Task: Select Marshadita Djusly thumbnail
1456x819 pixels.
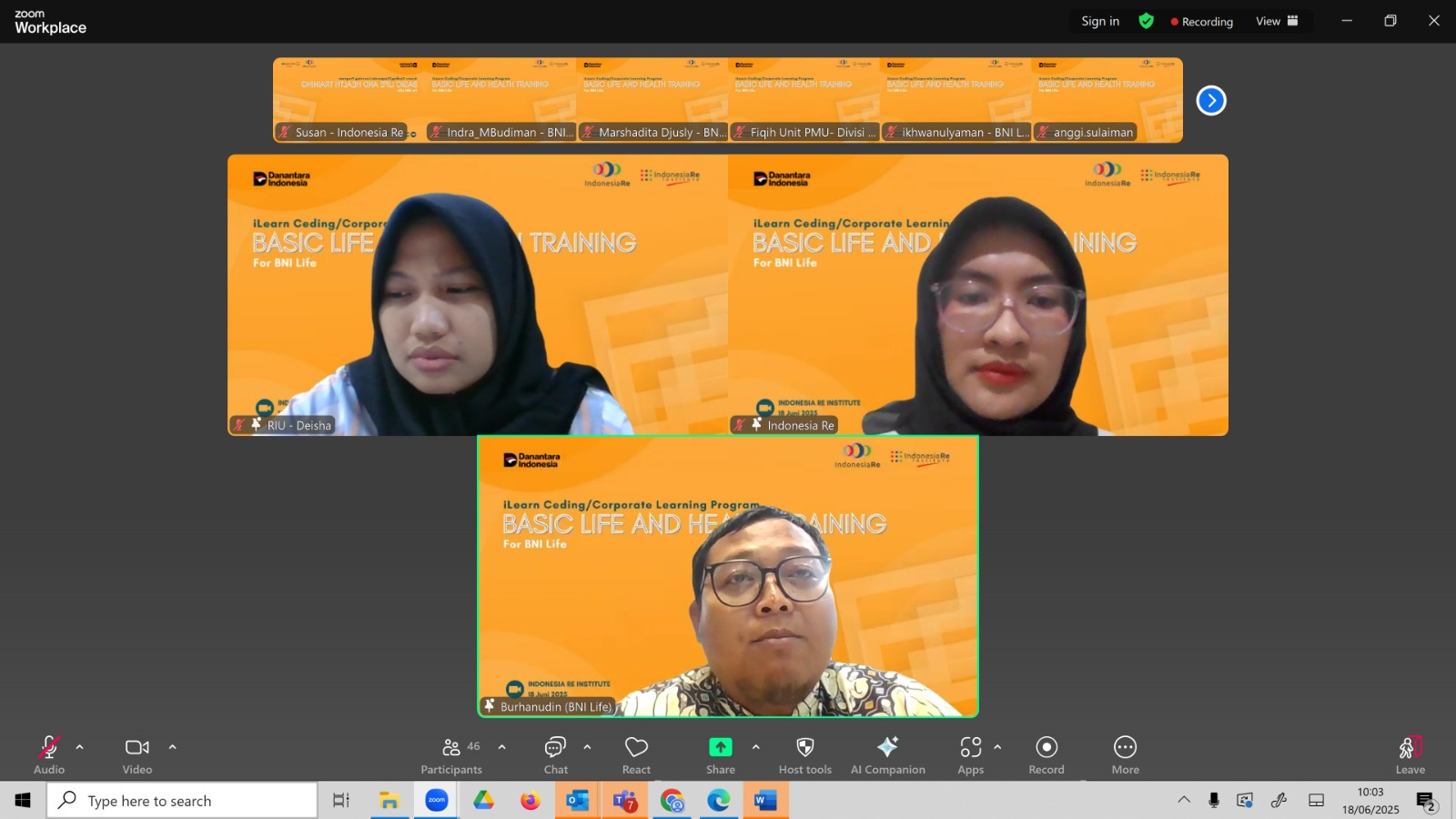Action: click(653, 100)
